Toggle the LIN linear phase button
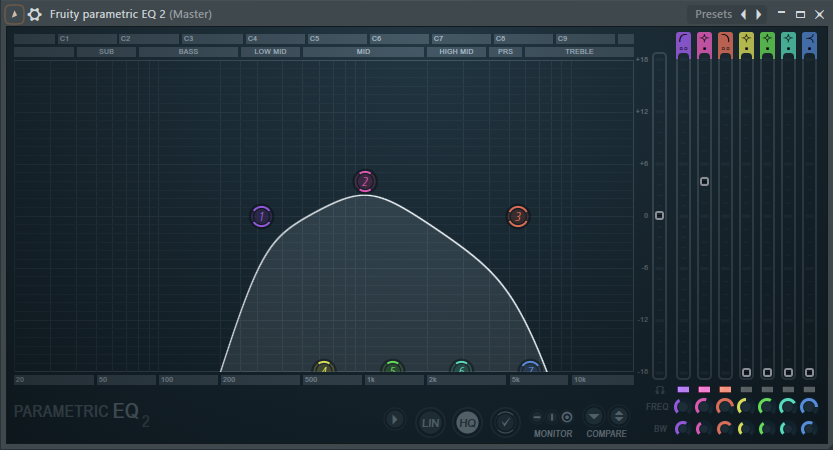833x450 pixels. pyautogui.click(x=430, y=422)
